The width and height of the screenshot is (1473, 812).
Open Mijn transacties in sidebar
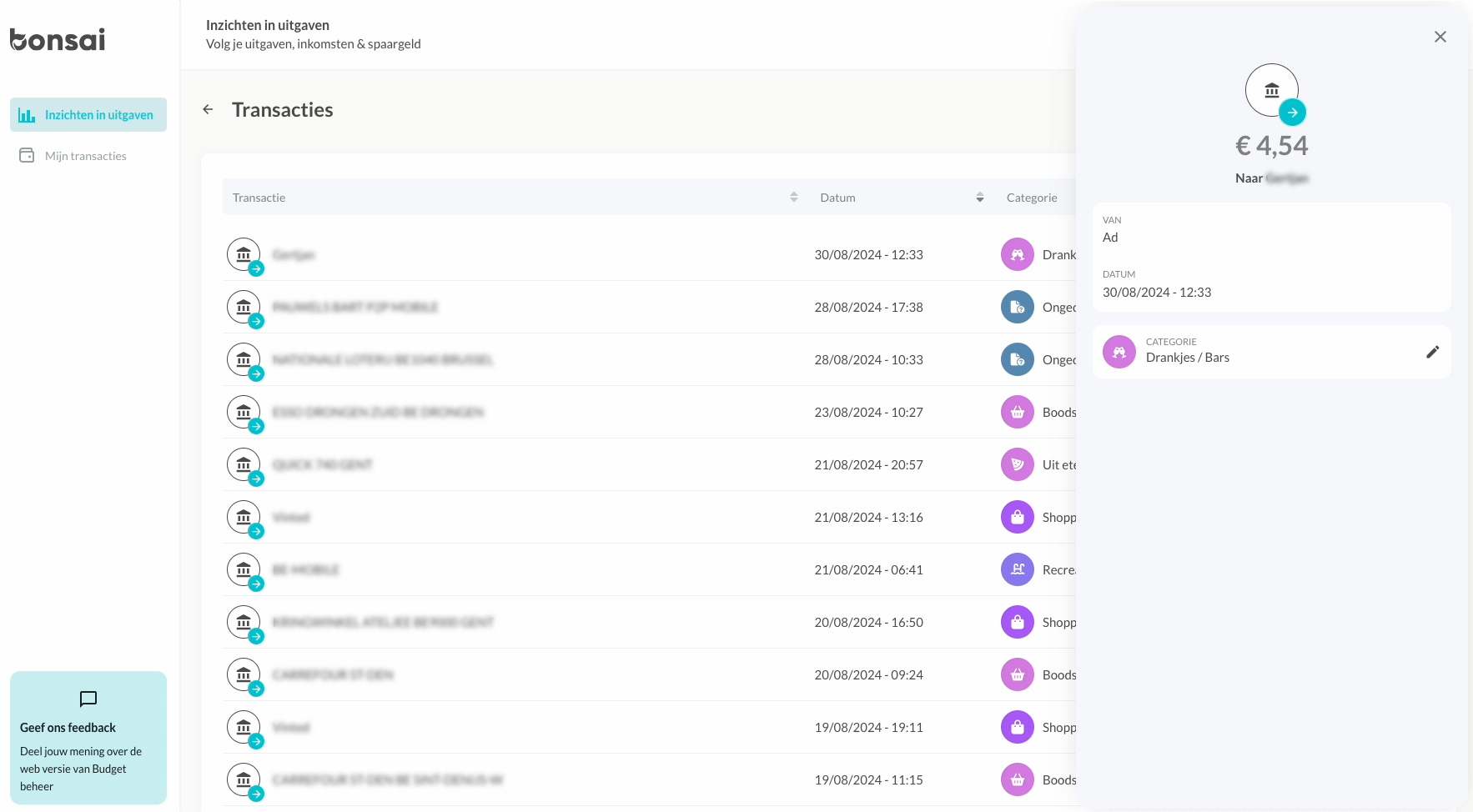pyautogui.click(x=73, y=156)
